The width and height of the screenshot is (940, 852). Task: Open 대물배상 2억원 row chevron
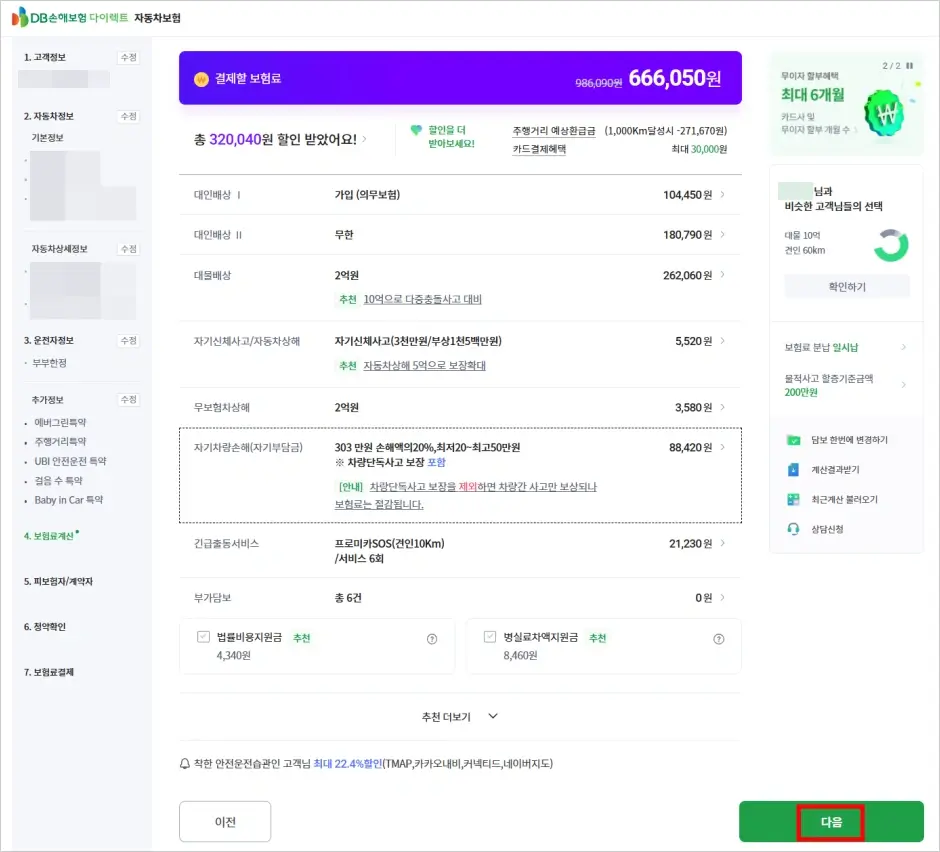coord(722,275)
